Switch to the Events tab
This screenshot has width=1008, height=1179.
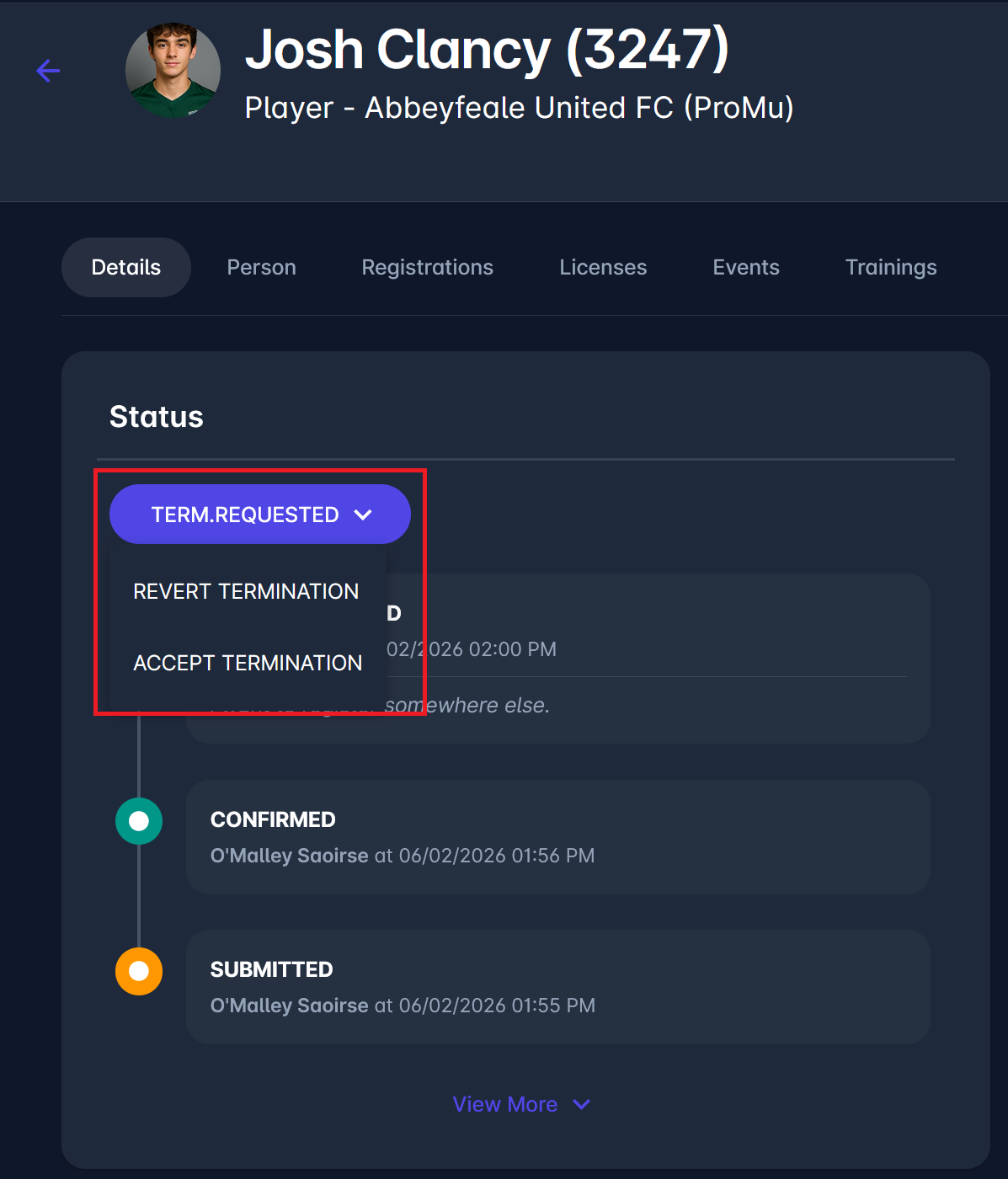click(745, 267)
